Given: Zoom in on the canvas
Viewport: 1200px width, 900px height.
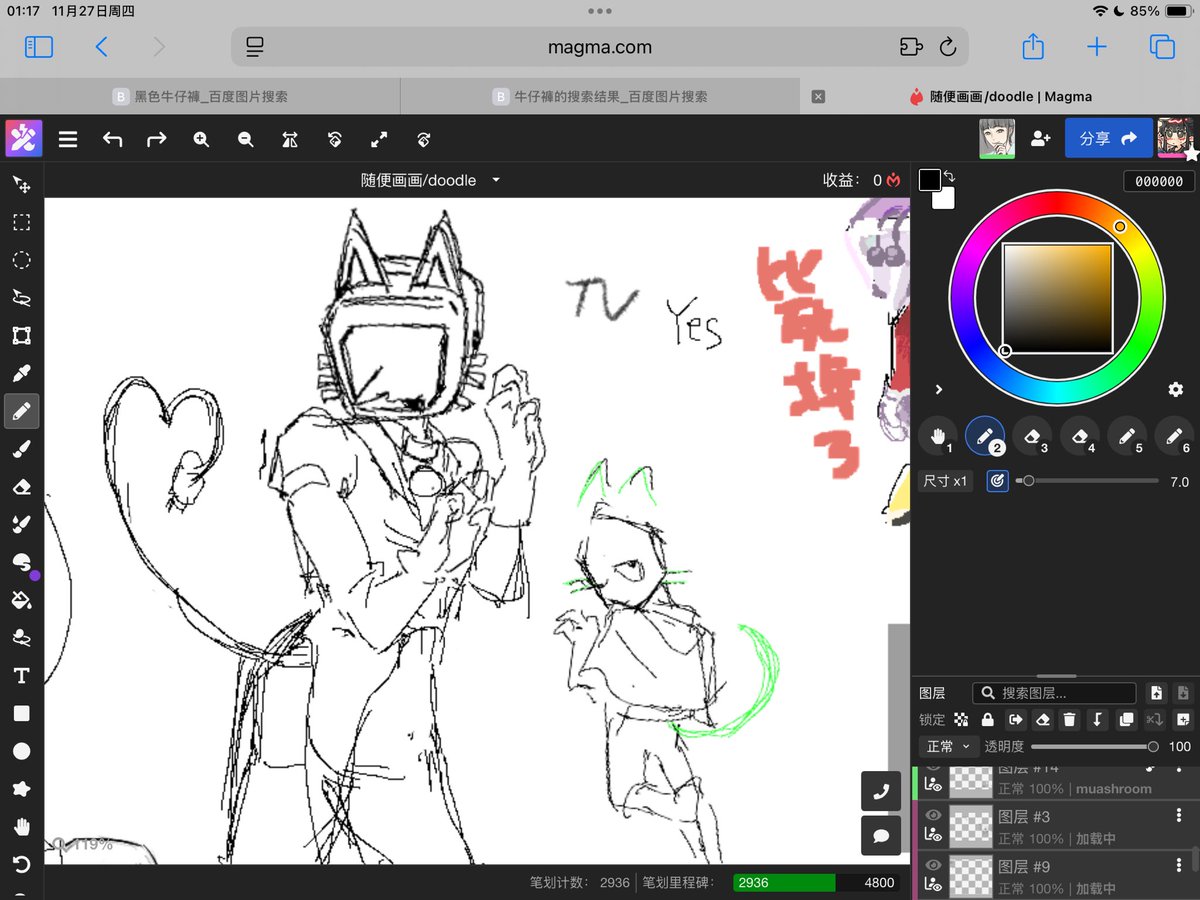Looking at the screenshot, I should click(201, 140).
